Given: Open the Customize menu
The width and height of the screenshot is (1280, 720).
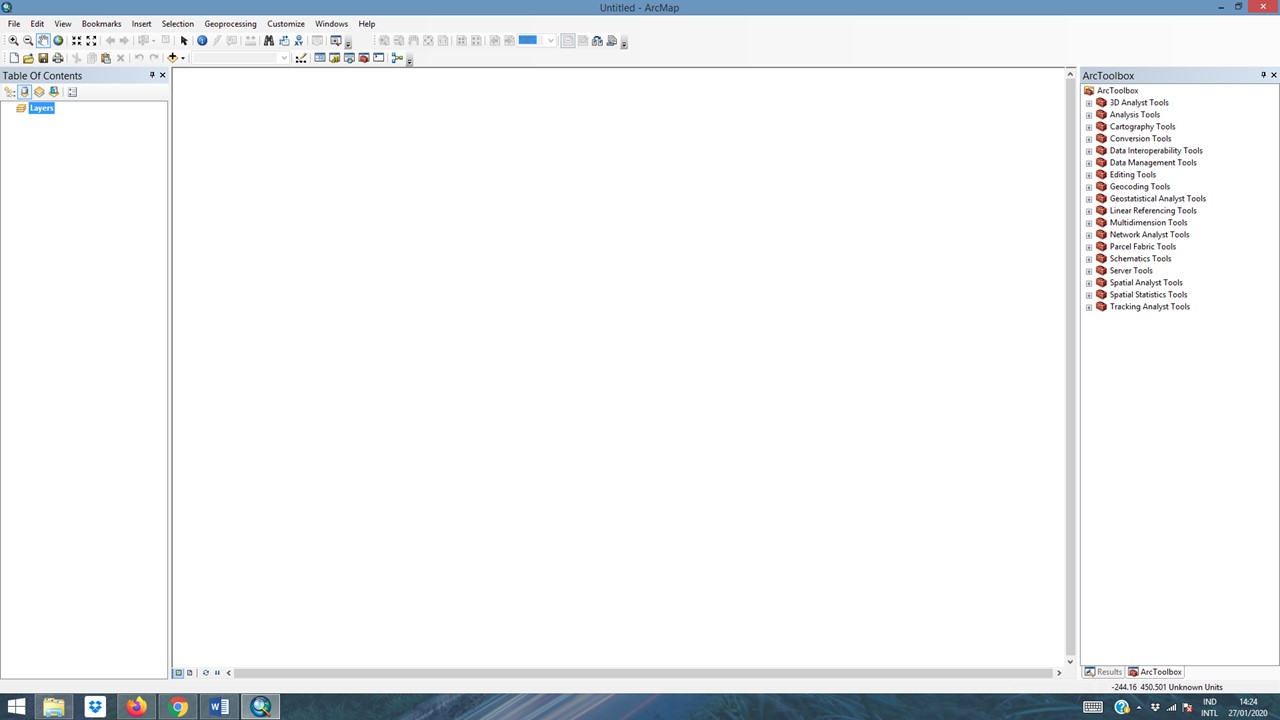Looking at the screenshot, I should tap(286, 24).
